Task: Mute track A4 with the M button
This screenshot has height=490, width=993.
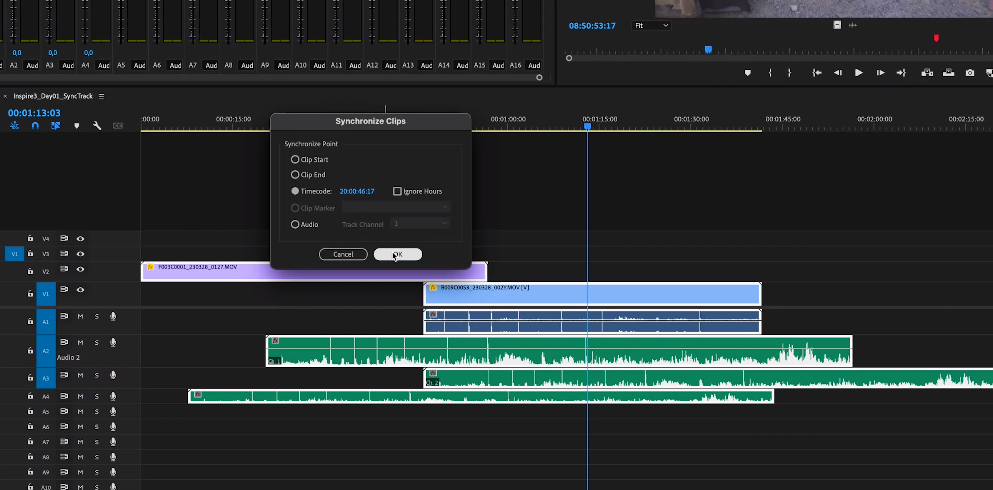Action: coord(80,396)
